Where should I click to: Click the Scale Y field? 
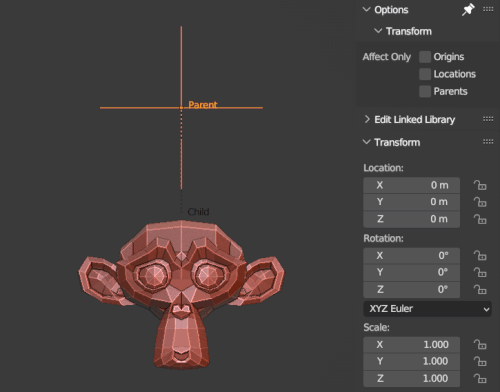click(412, 361)
